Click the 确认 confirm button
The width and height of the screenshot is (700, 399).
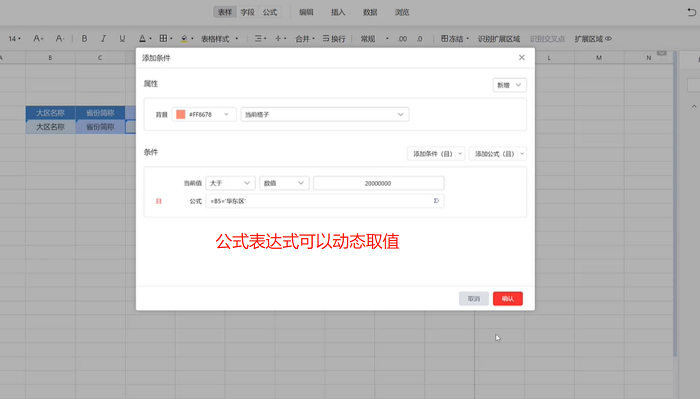508,299
